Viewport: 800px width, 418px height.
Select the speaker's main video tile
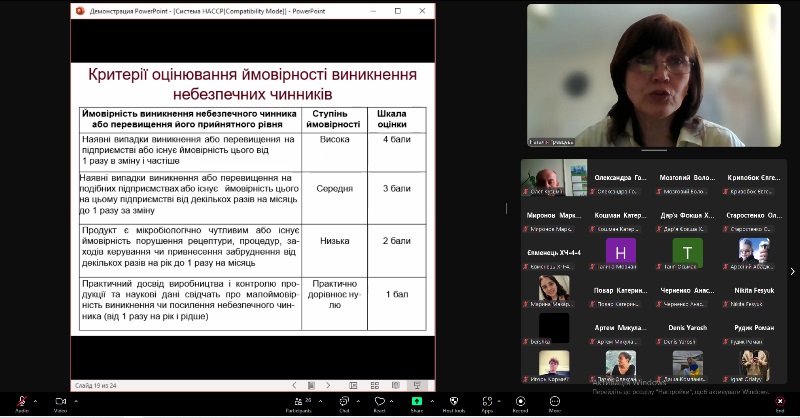pos(654,76)
